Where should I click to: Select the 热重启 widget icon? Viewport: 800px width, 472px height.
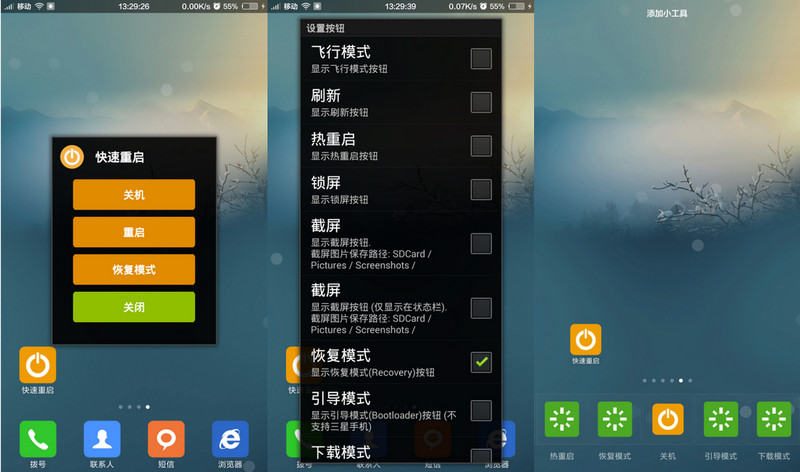[x=562, y=419]
